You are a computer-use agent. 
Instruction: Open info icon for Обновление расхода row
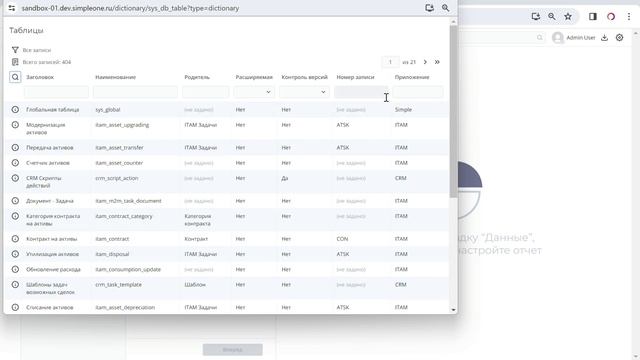(15, 269)
